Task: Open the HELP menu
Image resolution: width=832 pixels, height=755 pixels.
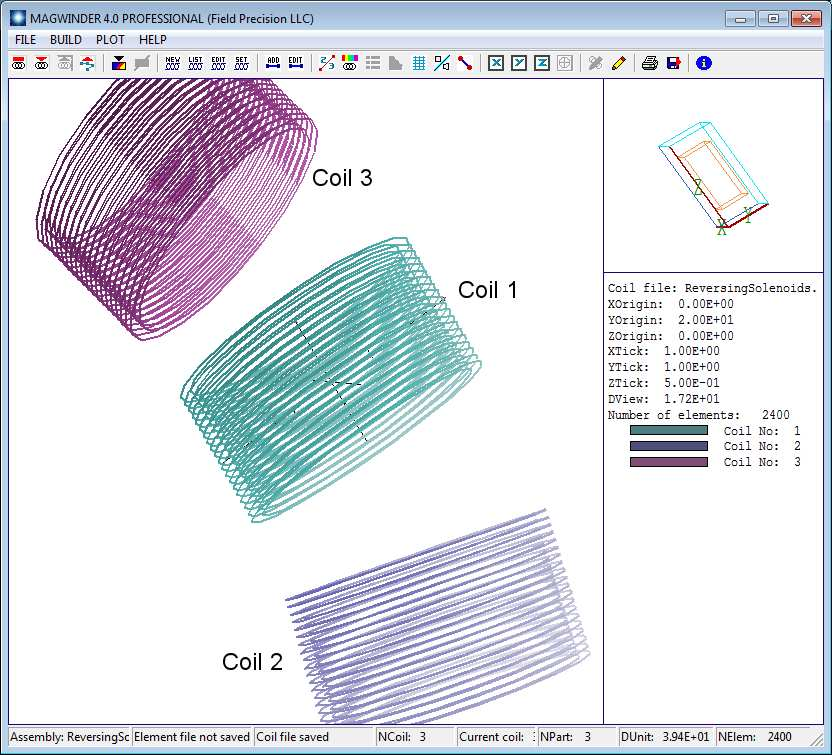Action: pyautogui.click(x=153, y=39)
